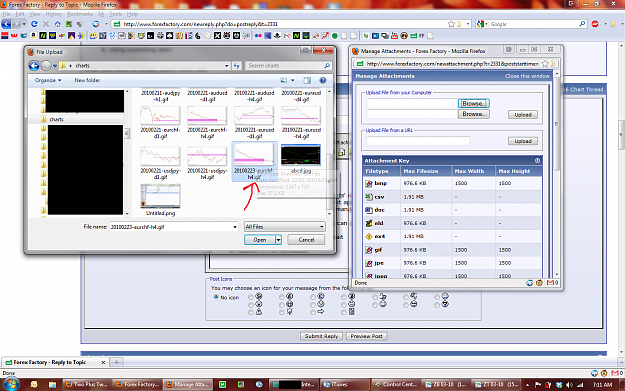
Task: Expand hidden tray icons arrow on taskbar
Action: click(x=527, y=385)
